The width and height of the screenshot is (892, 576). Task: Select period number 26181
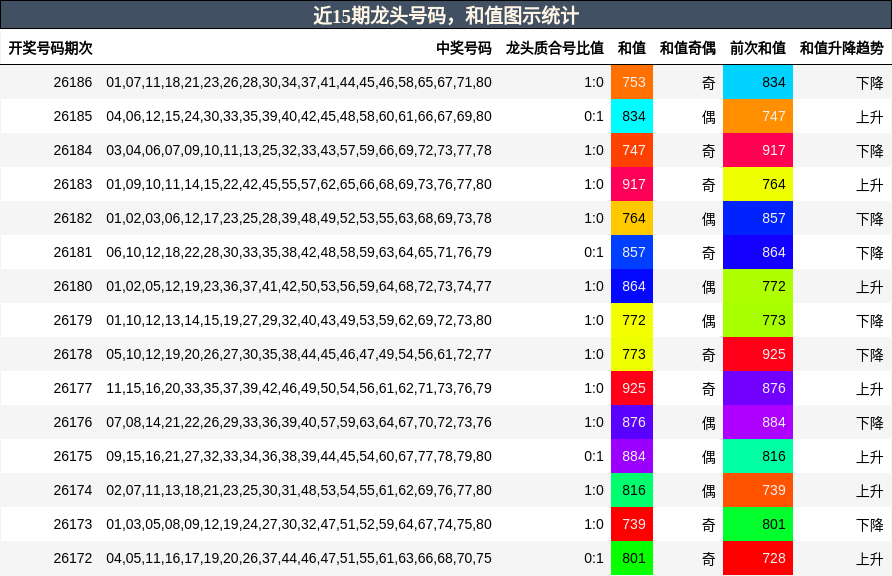coord(73,252)
